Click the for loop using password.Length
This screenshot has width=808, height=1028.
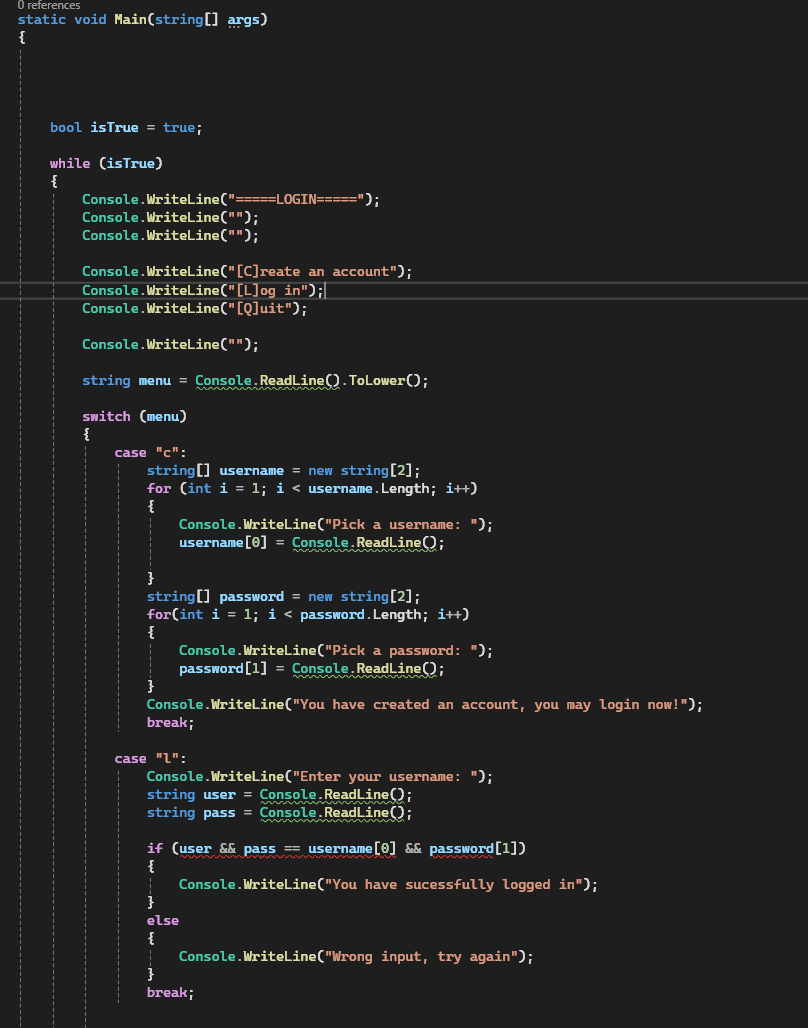pos(308,614)
